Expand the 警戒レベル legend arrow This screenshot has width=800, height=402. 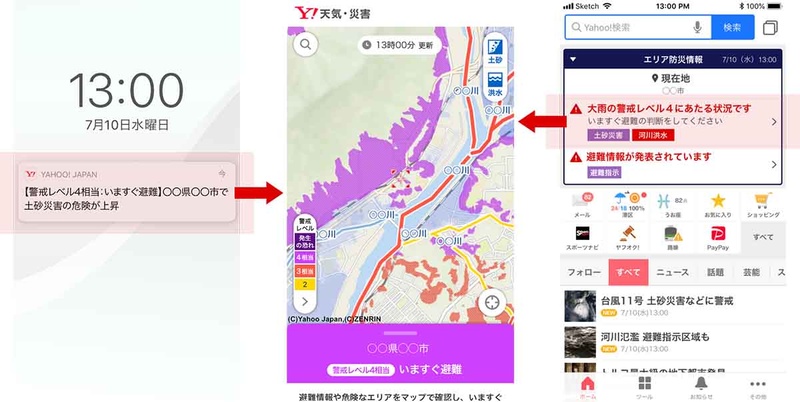pos(305,302)
